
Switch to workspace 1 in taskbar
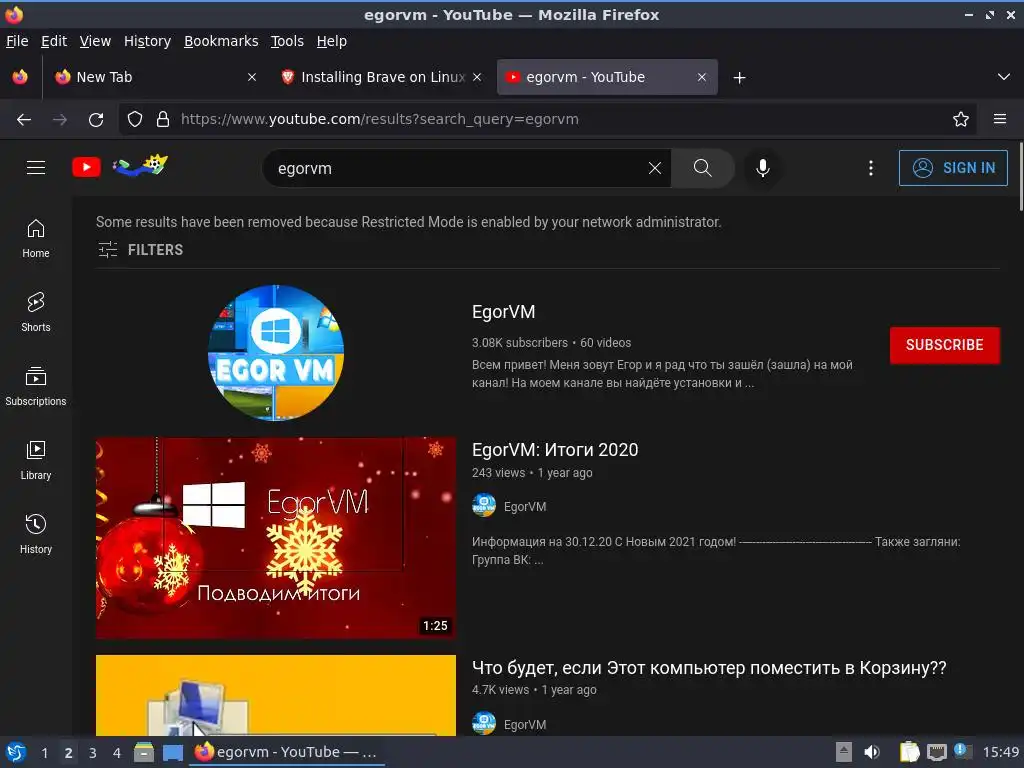click(x=44, y=753)
